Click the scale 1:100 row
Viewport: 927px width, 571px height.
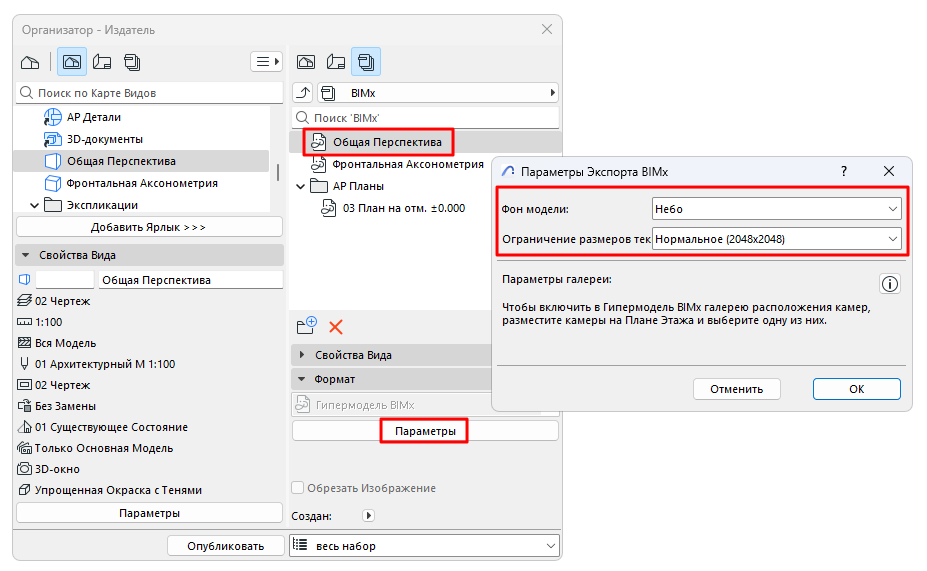pyautogui.click(x=40, y=322)
